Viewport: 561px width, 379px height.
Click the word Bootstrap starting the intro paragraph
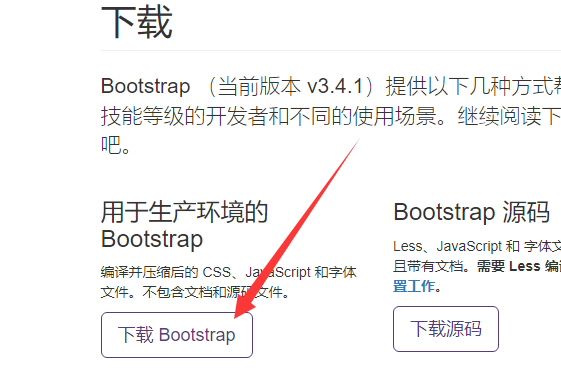pos(146,86)
